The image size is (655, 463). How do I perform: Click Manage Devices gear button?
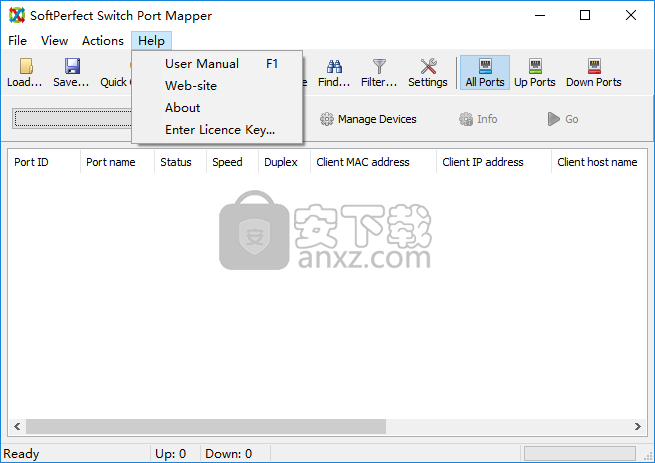tap(368, 119)
